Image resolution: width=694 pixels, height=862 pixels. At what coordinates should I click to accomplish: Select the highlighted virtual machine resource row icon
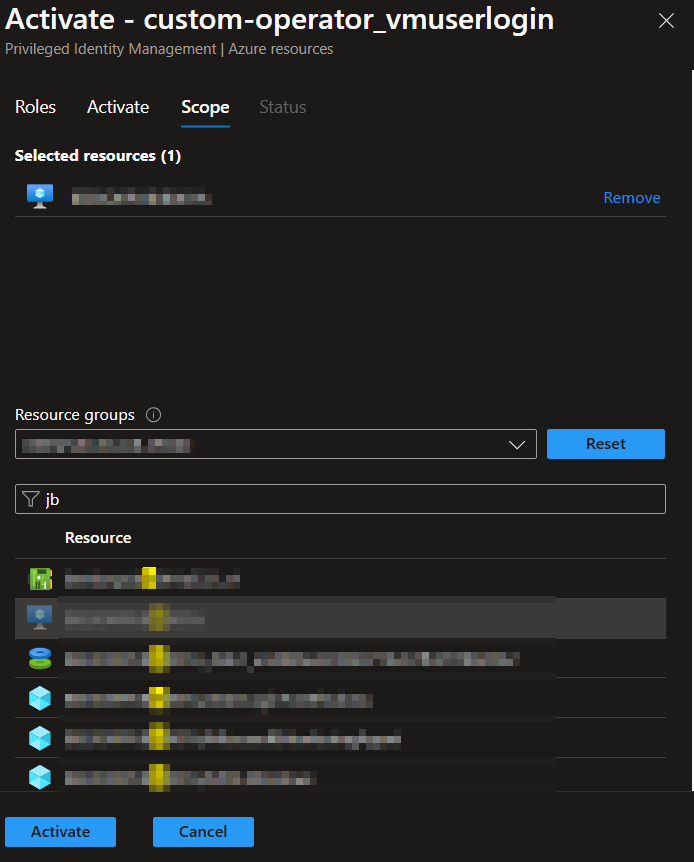pyautogui.click(x=40, y=618)
